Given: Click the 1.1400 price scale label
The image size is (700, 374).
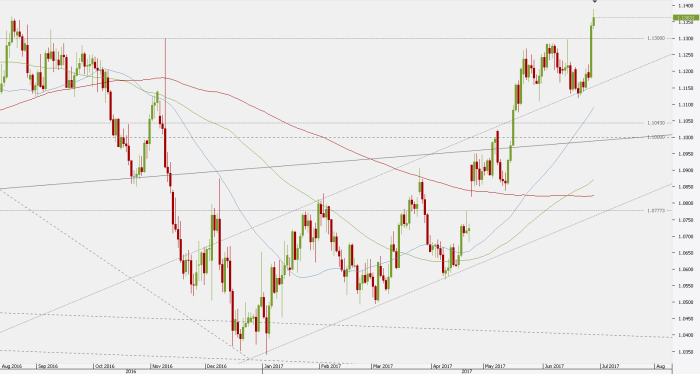Looking at the screenshot, I should pos(685,6).
